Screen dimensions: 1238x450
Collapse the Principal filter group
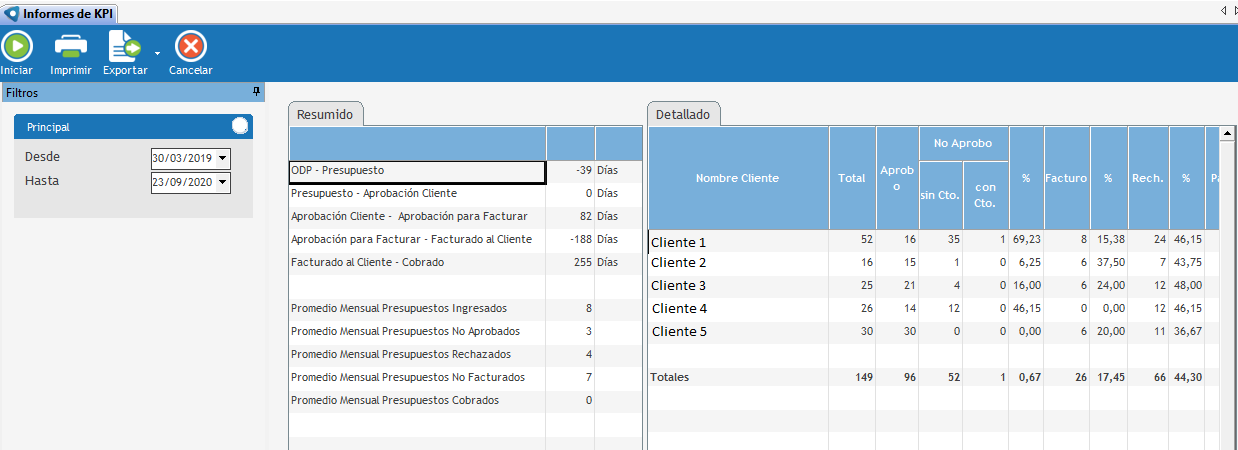[x=239, y=126]
